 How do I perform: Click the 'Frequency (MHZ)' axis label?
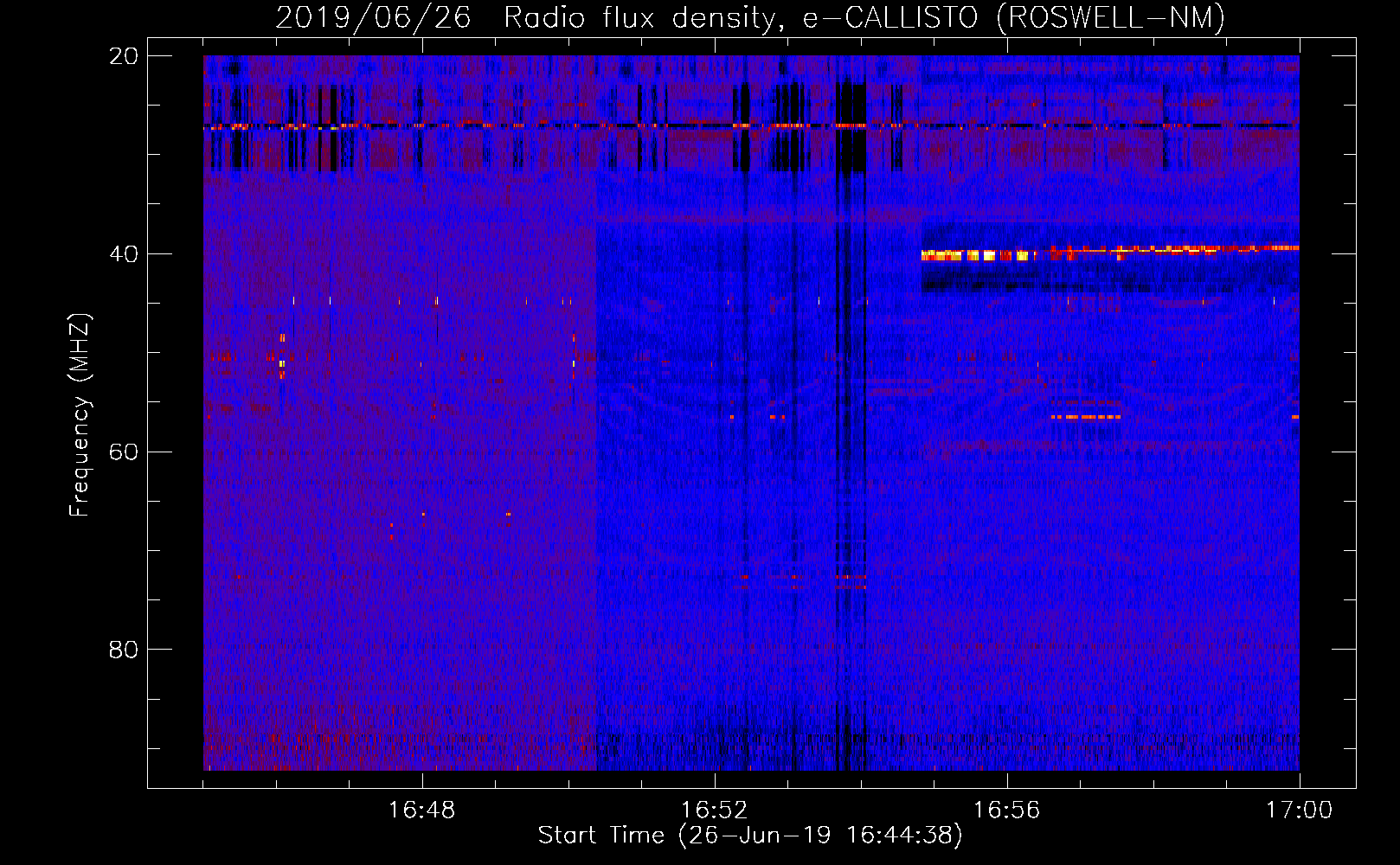80,415
